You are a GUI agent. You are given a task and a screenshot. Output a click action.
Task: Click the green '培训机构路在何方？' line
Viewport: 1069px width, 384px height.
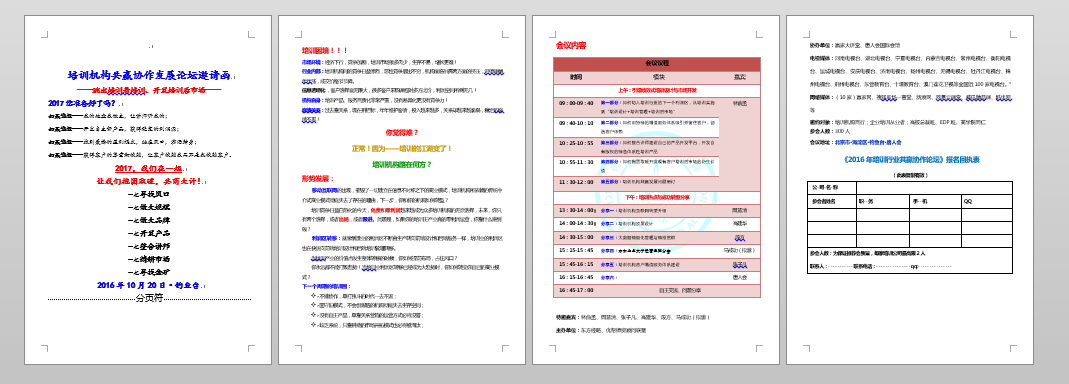point(402,164)
